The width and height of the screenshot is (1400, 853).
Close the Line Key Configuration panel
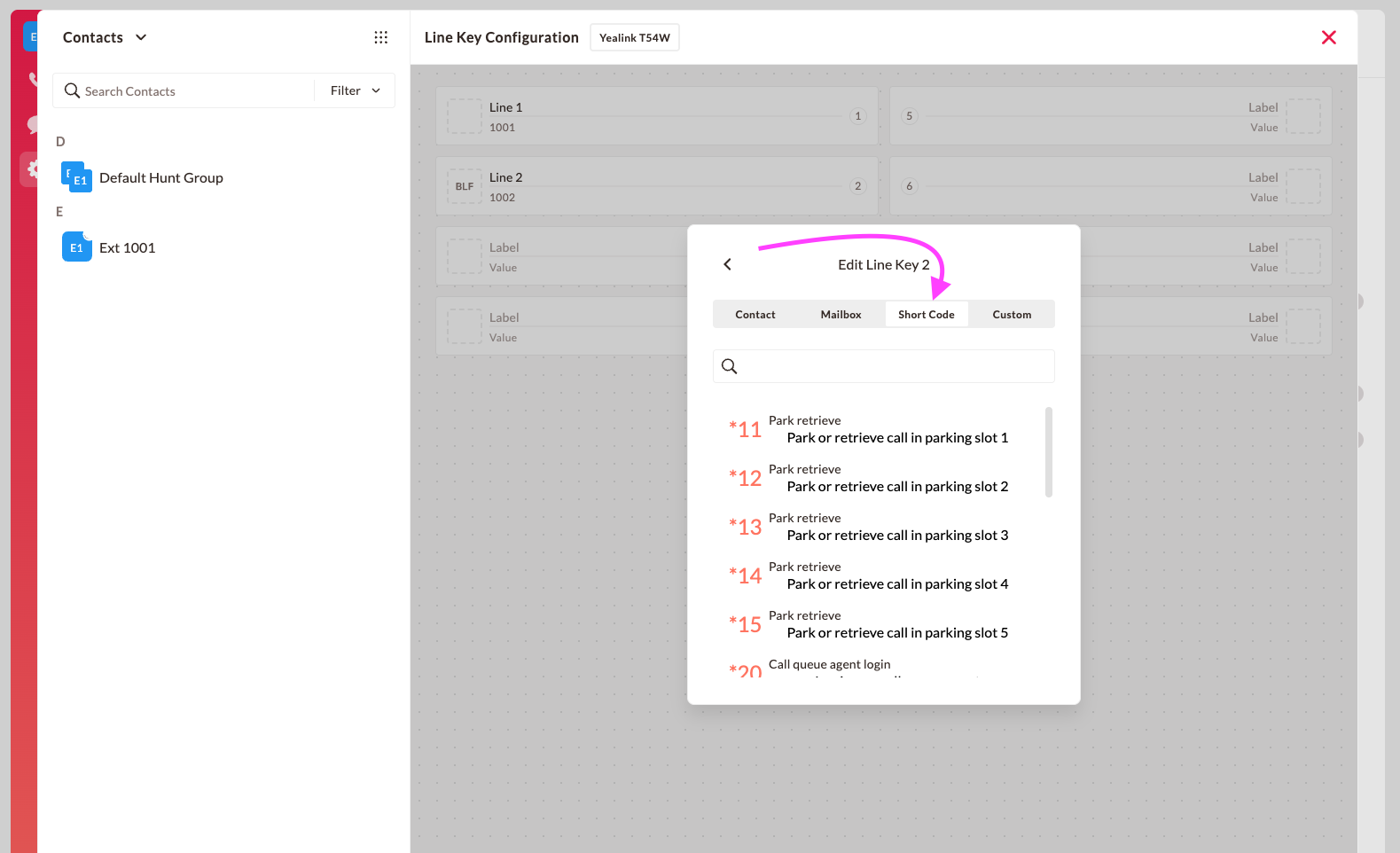(1329, 37)
